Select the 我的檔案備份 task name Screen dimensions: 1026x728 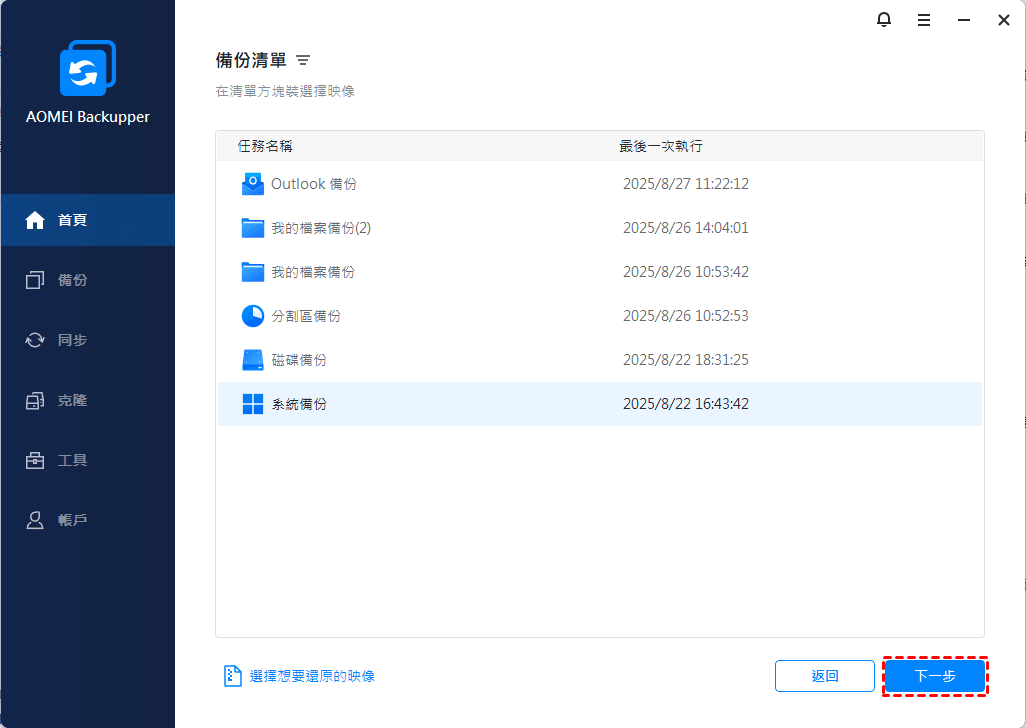tap(313, 271)
